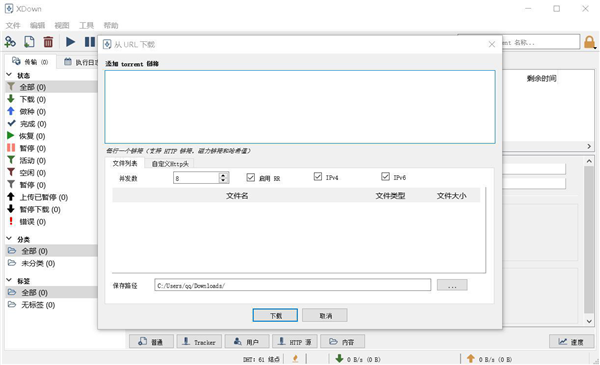Open the 内容 details tab
The height and width of the screenshot is (365, 600).
(342, 341)
